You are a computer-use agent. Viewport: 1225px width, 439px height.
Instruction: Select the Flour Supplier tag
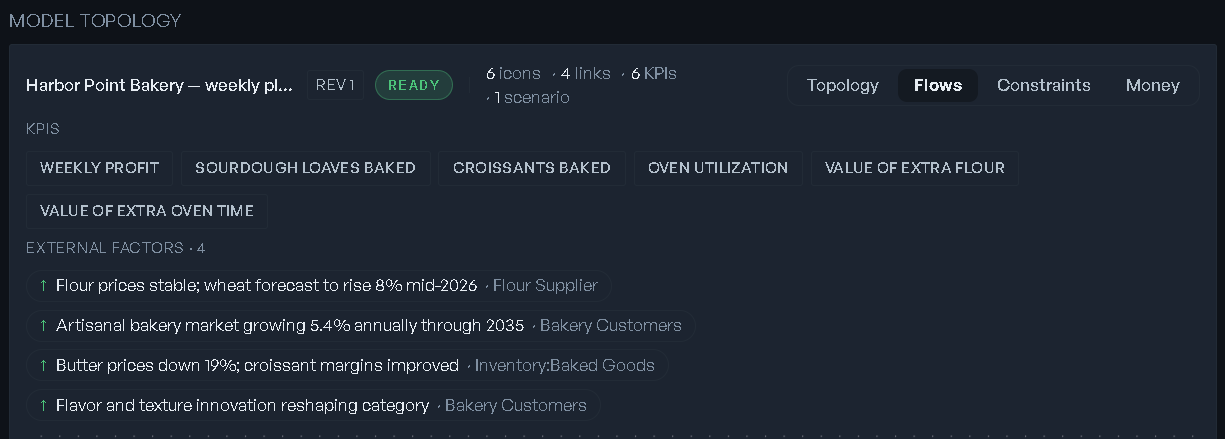pos(545,286)
